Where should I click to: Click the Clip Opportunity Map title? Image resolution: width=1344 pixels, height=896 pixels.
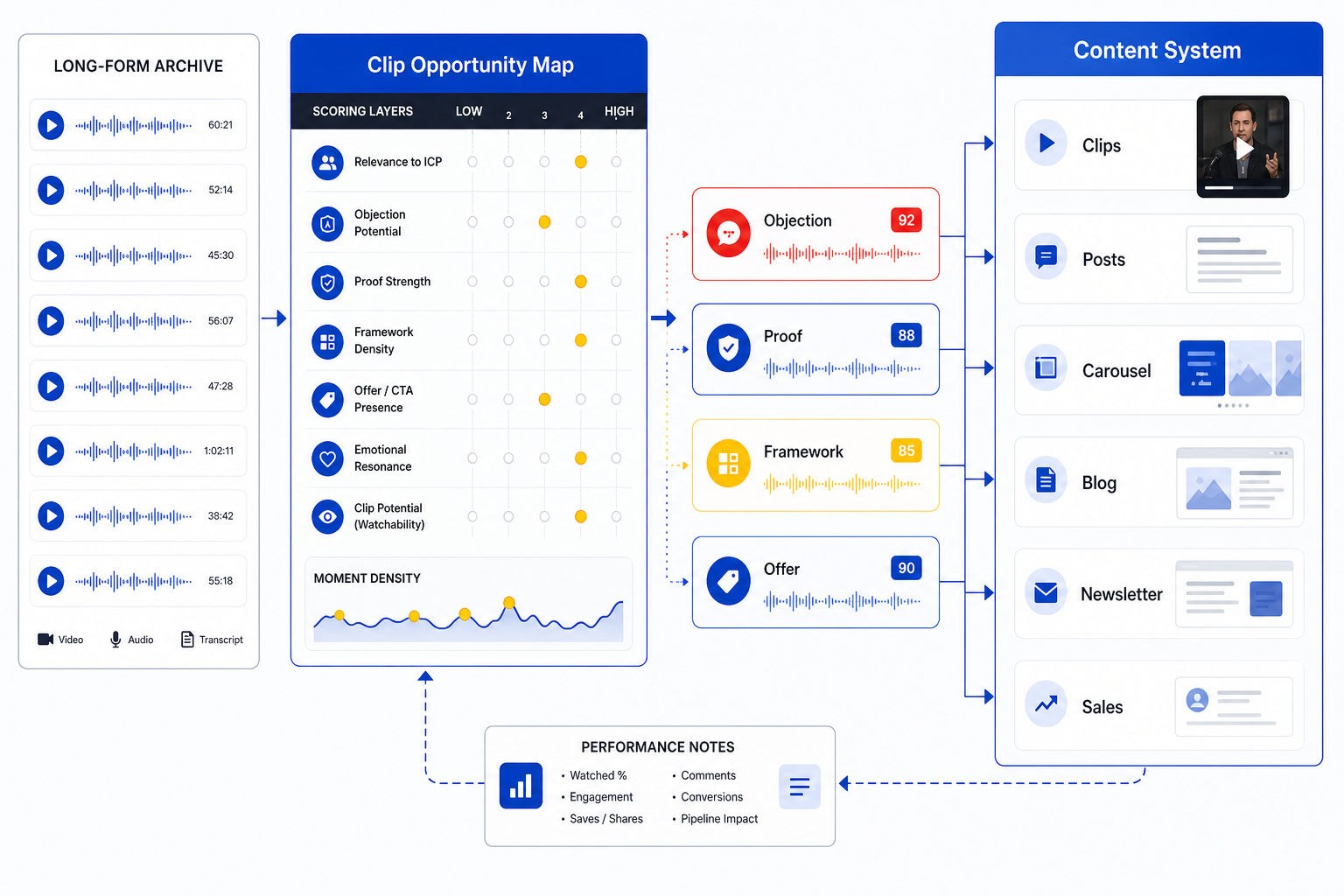[471, 65]
